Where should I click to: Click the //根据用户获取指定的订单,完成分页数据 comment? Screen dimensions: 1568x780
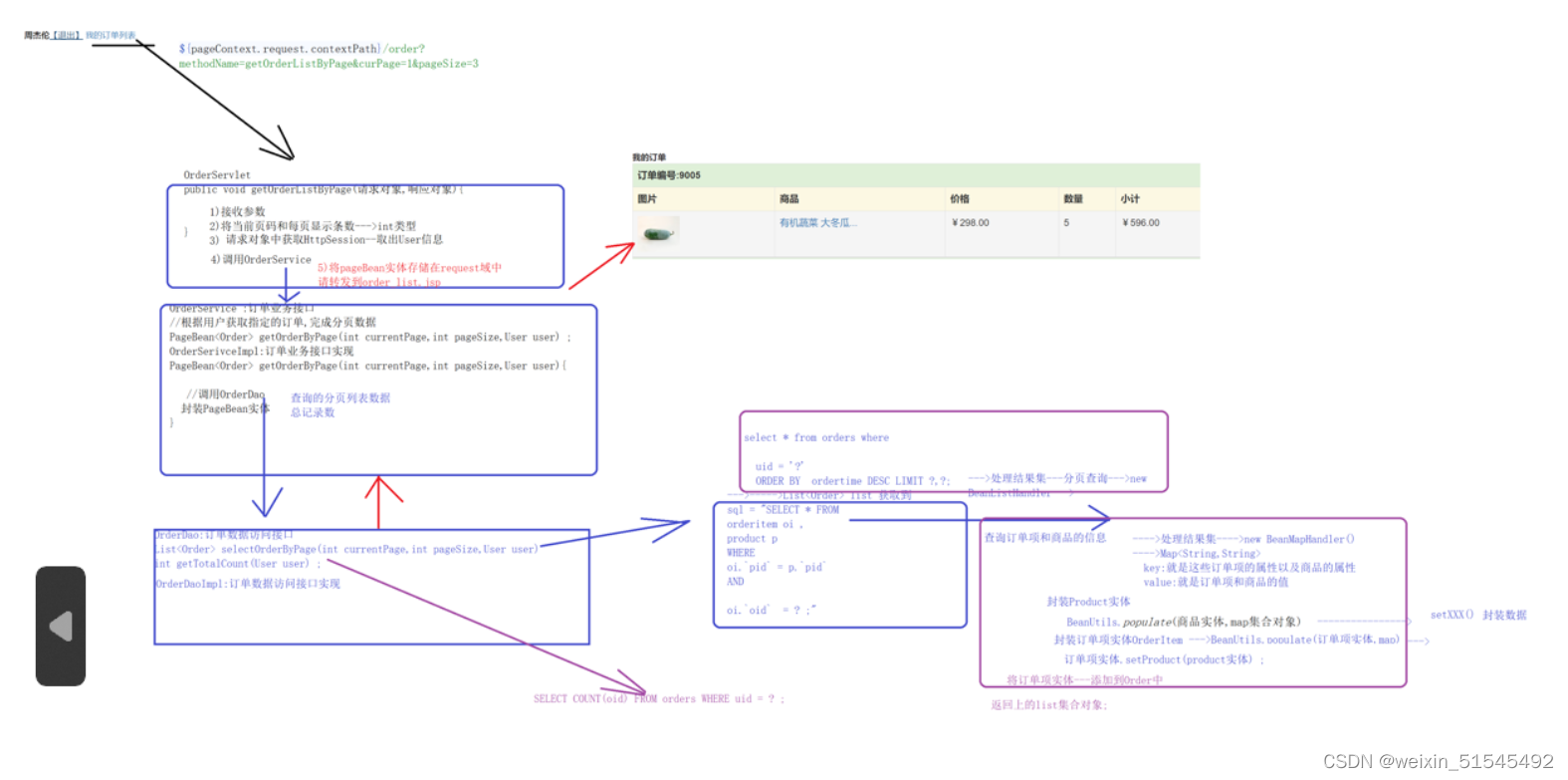(273, 323)
